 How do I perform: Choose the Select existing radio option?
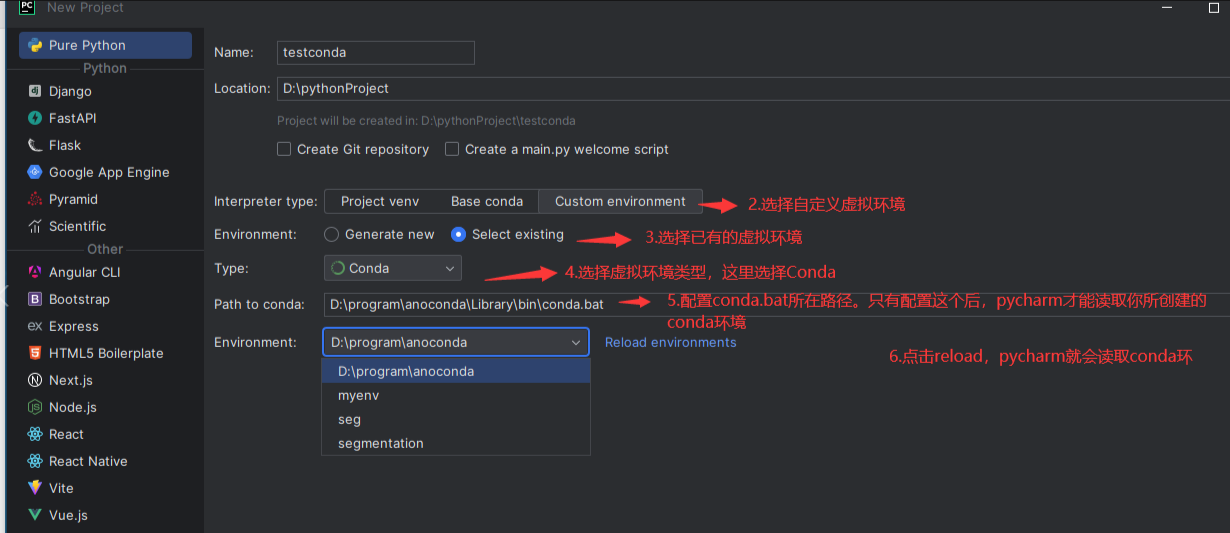458,234
